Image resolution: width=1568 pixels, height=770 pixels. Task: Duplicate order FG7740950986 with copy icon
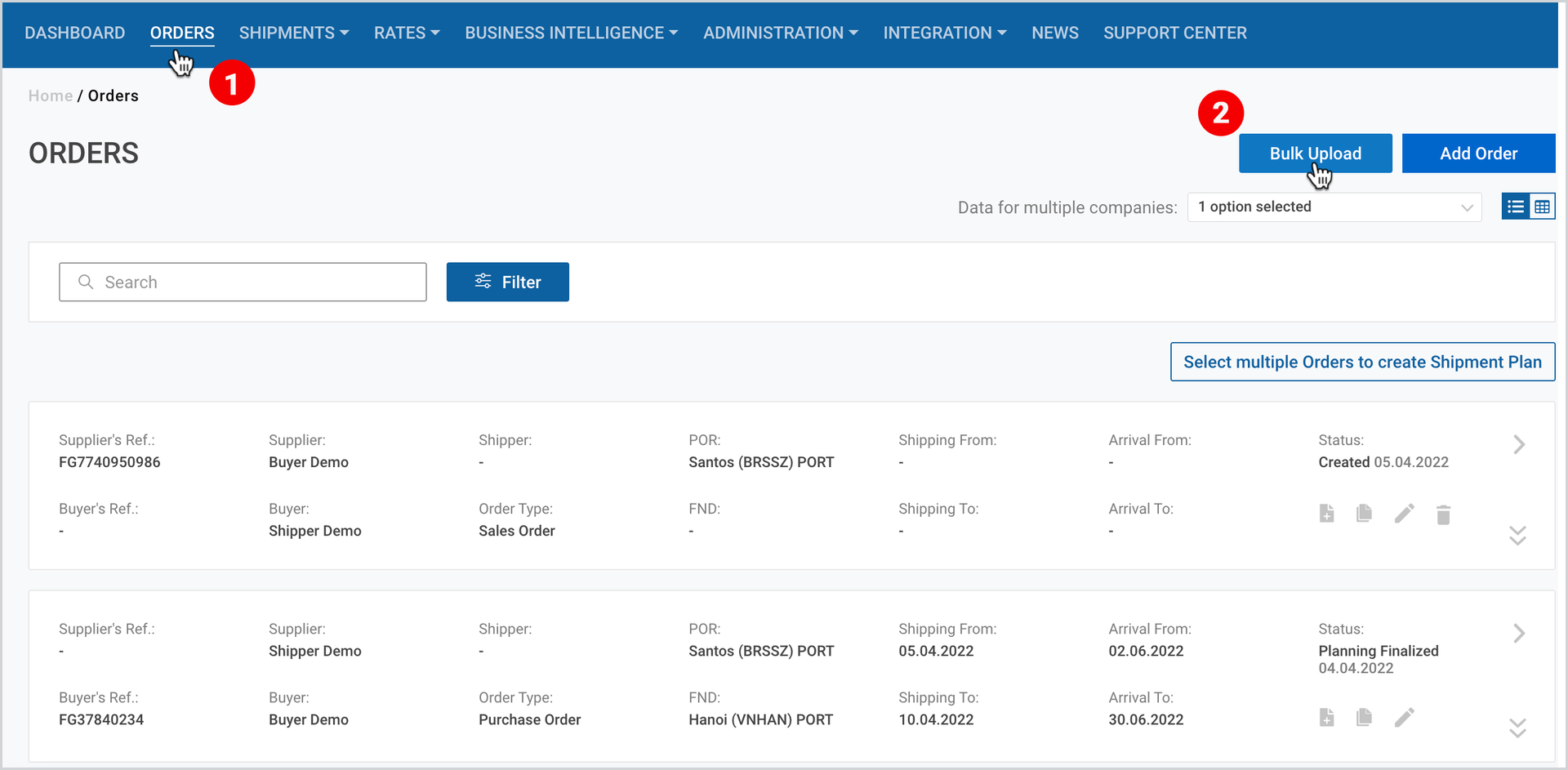click(x=1364, y=514)
